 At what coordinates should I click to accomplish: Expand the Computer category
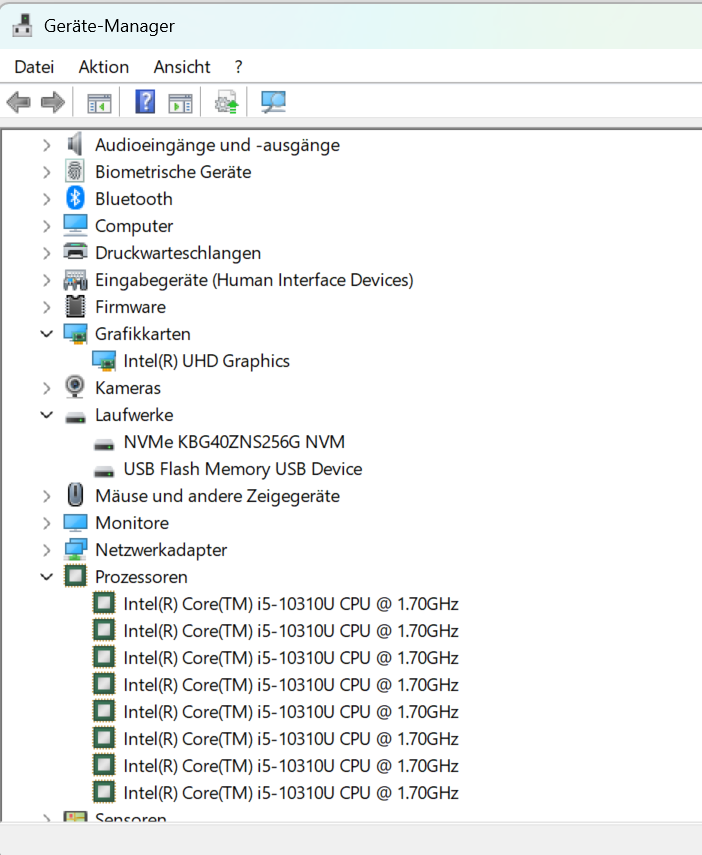[x=47, y=226]
